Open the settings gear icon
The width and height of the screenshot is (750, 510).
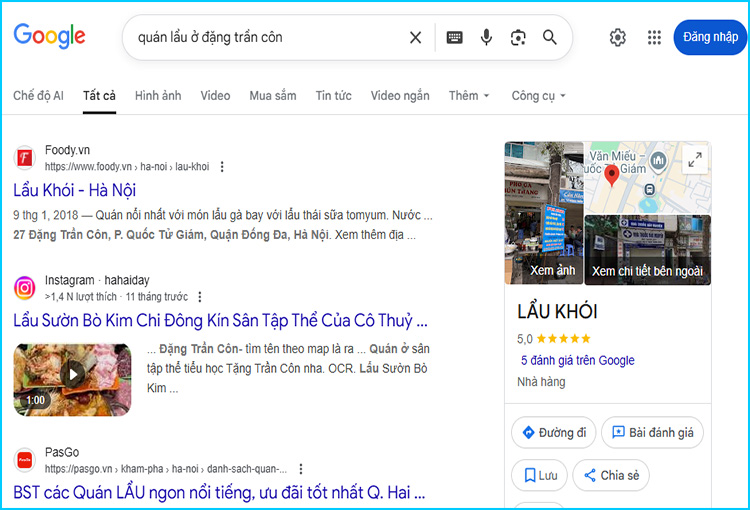(x=618, y=37)
